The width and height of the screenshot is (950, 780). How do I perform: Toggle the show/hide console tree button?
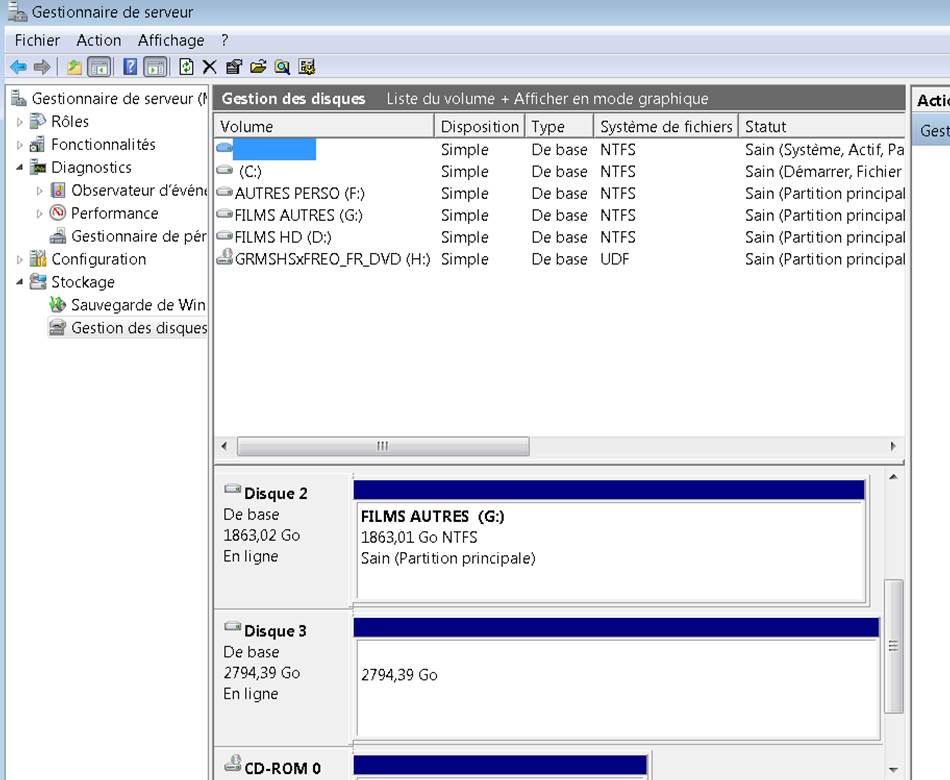coord(99,67)
